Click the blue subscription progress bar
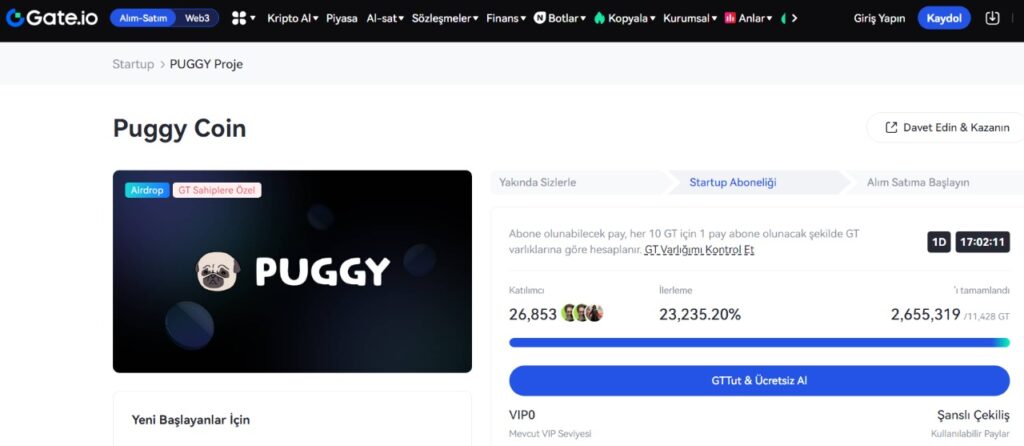Screen dimensions: 1024x446 coord(759,342)
